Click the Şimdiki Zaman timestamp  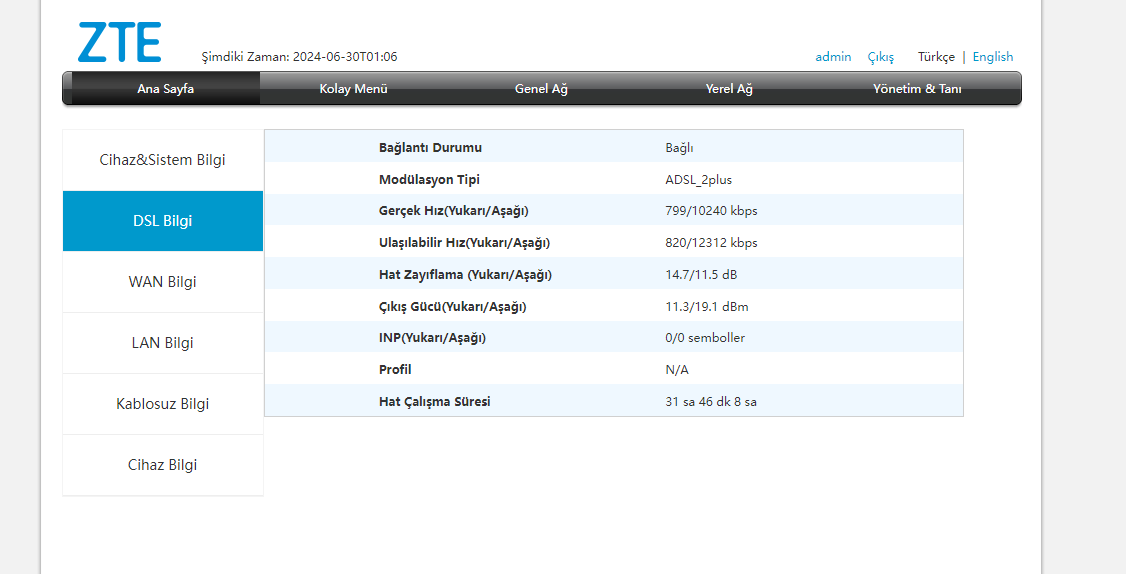[299, 57]
